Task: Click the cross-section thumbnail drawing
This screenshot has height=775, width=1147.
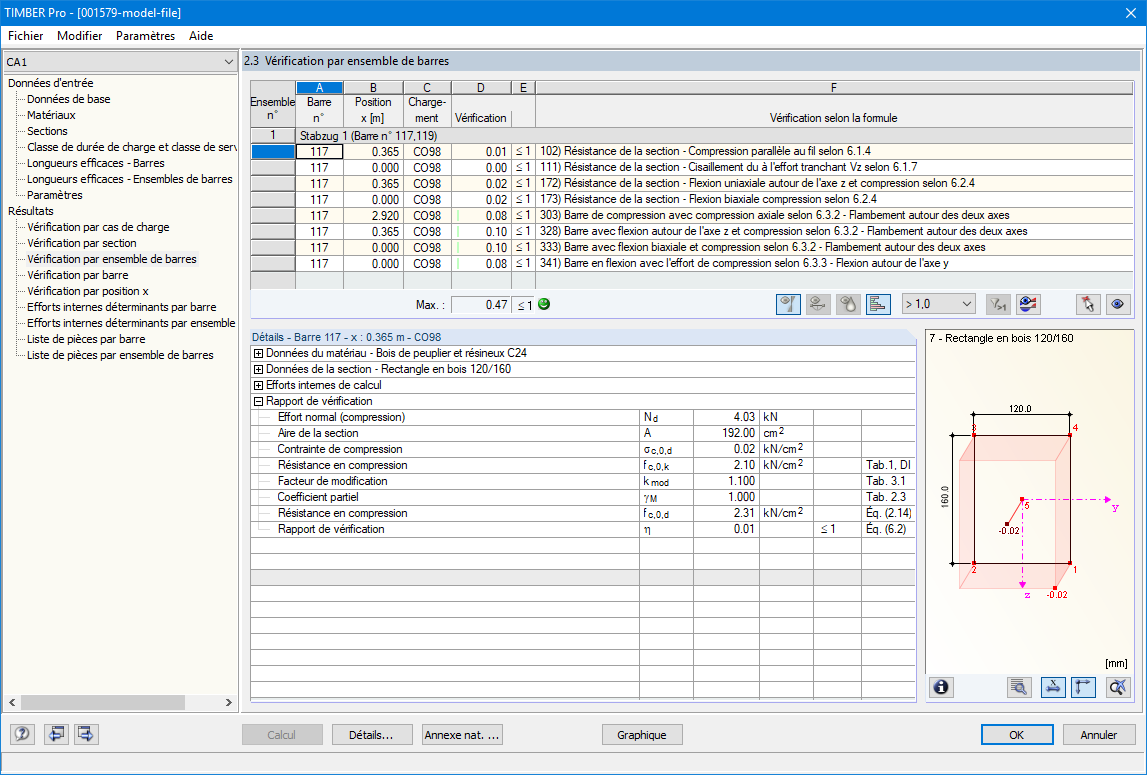Action: click(x=1030, y=501)
